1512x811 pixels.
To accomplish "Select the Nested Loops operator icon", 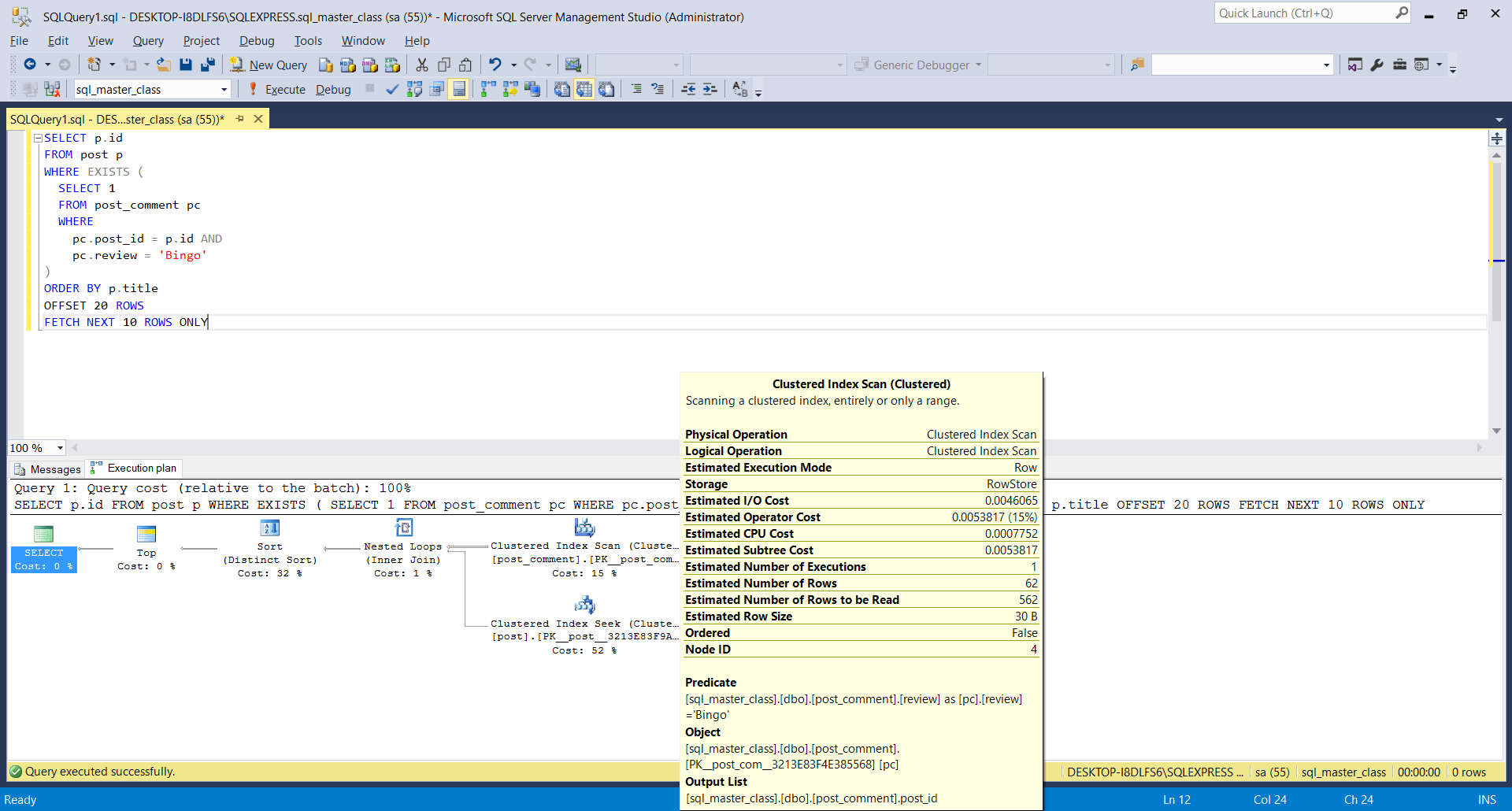I will (x=404, y=528).
